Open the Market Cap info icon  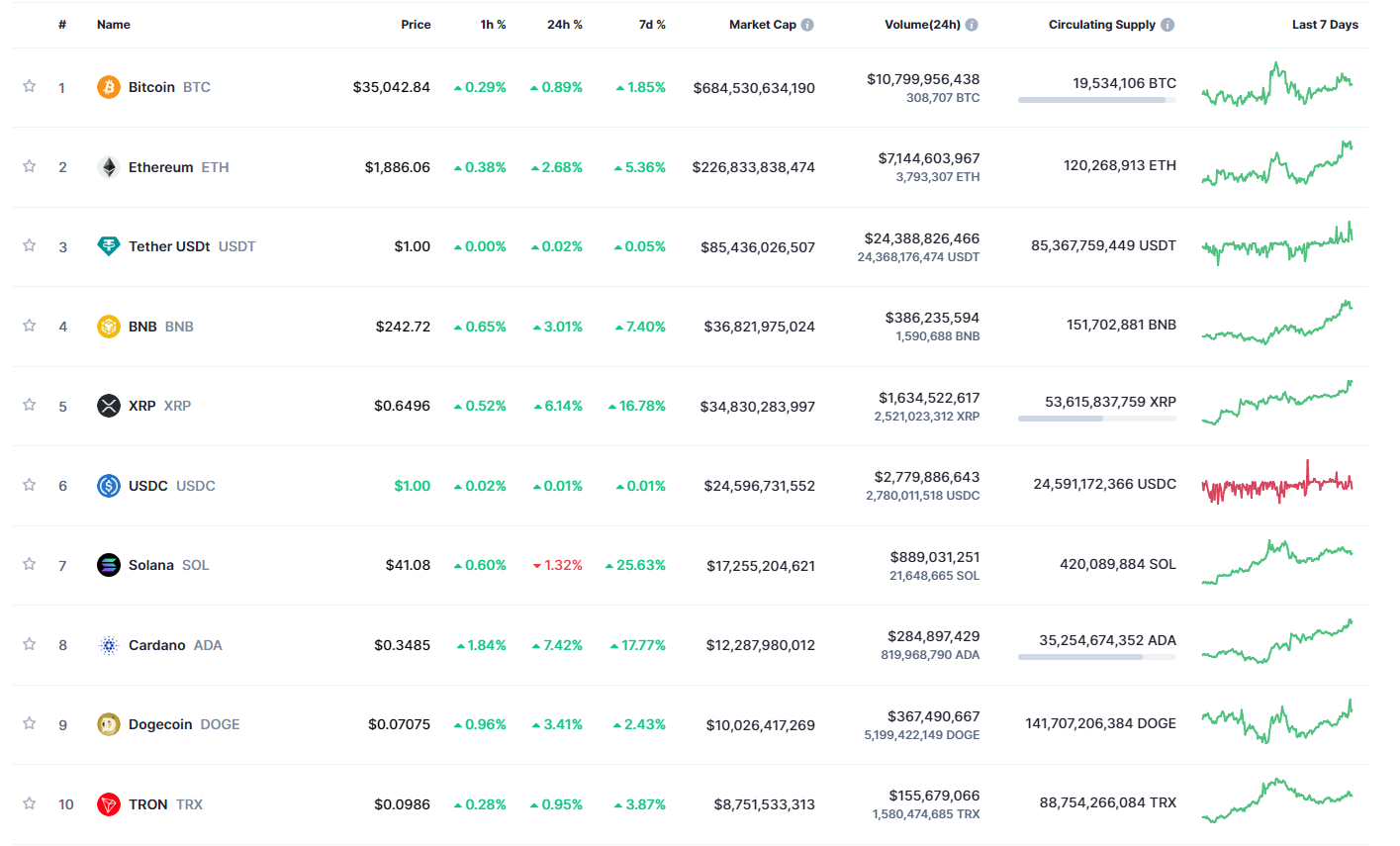pyautogui.click(x=807, y=25)
